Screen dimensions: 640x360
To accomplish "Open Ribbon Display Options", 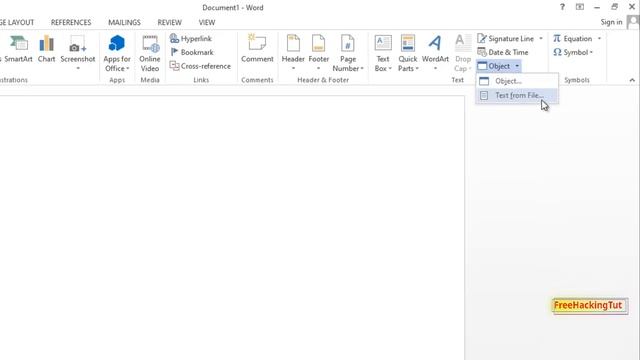I will tap(580, 7).
